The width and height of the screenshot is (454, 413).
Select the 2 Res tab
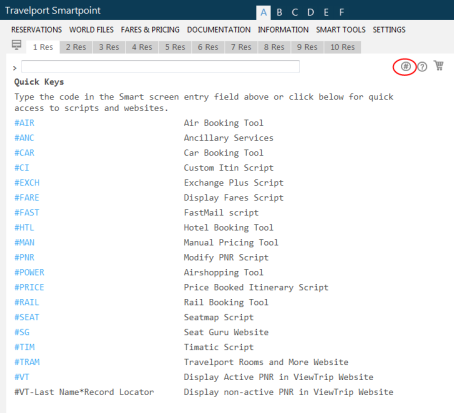click(76, 47)
